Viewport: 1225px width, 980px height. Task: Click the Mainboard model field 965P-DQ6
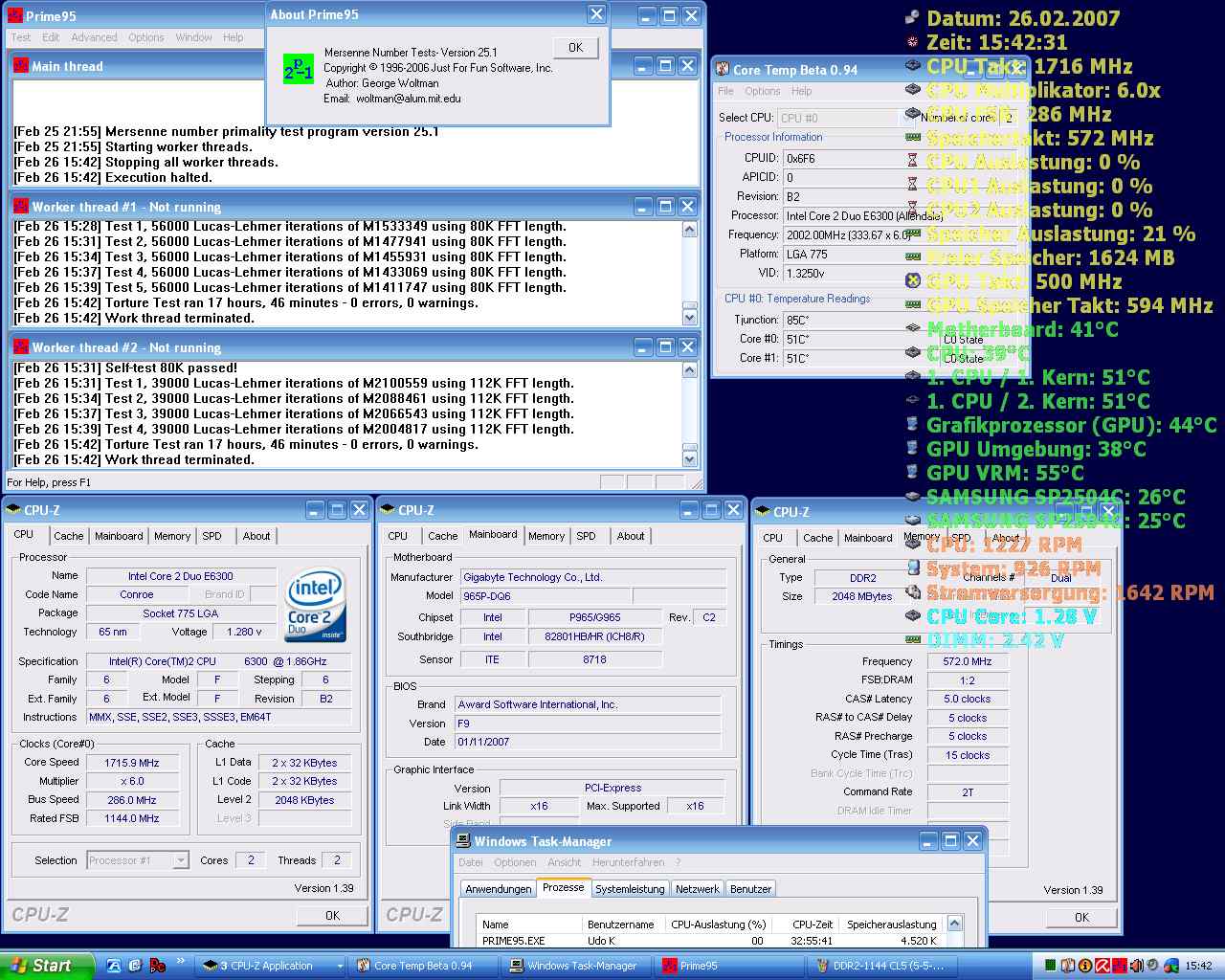coord(546,595)
